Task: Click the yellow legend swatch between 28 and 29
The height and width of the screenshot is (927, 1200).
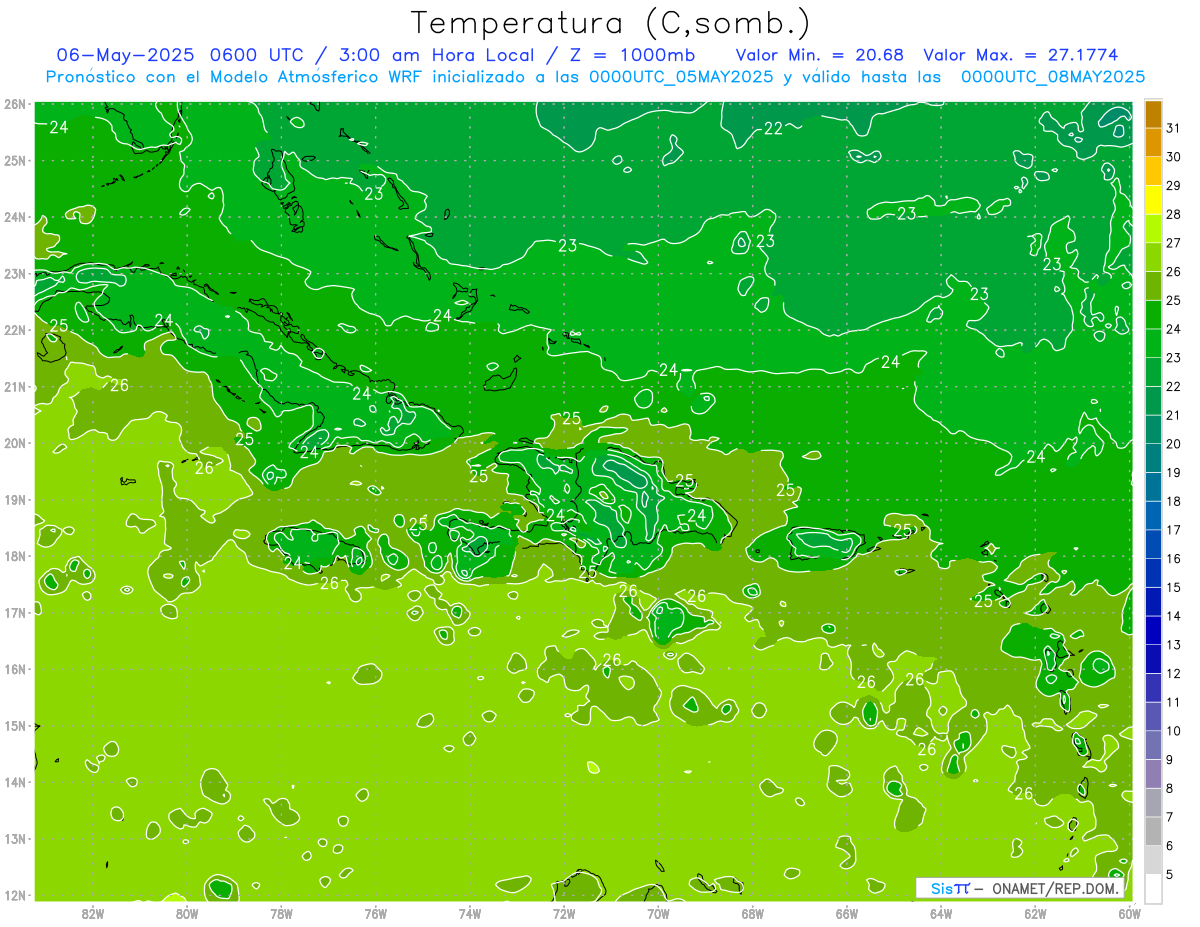Action: 1153,200
